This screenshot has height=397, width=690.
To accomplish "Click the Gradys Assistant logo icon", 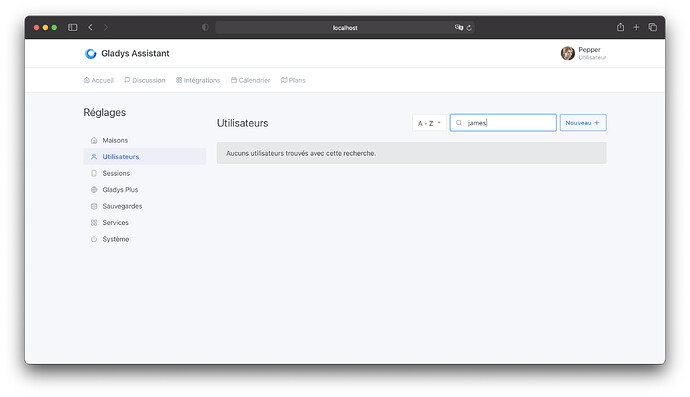I will click(91, 54).
